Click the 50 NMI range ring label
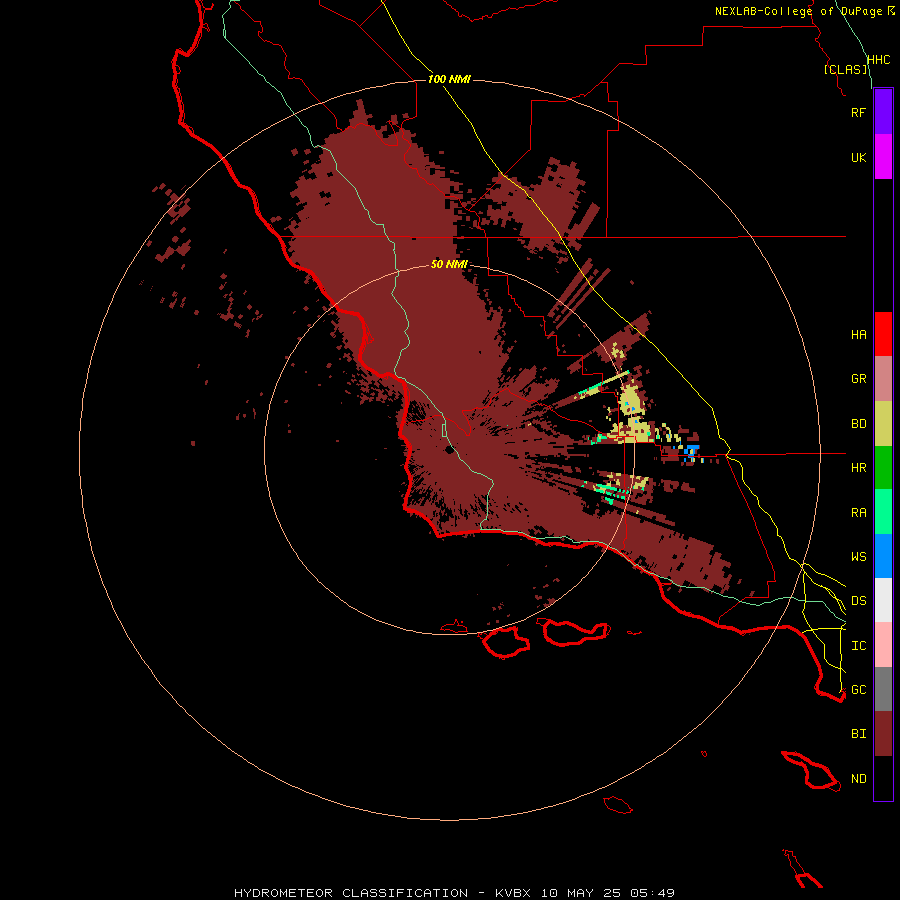The width and height of the screenshot is (900, 900). coord(449,264)
